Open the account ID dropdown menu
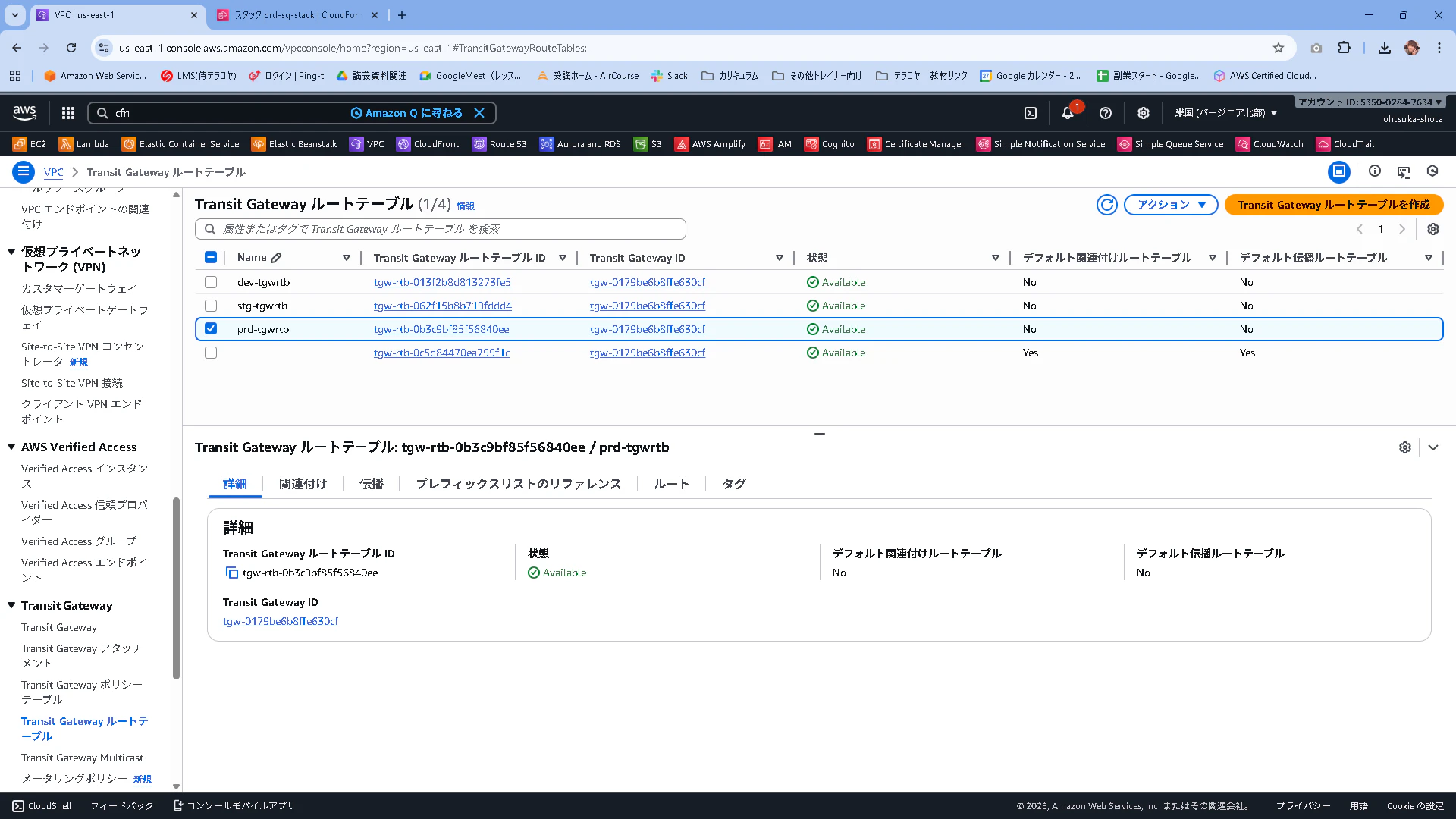The image size is (1456, 819). point(1370,102)
